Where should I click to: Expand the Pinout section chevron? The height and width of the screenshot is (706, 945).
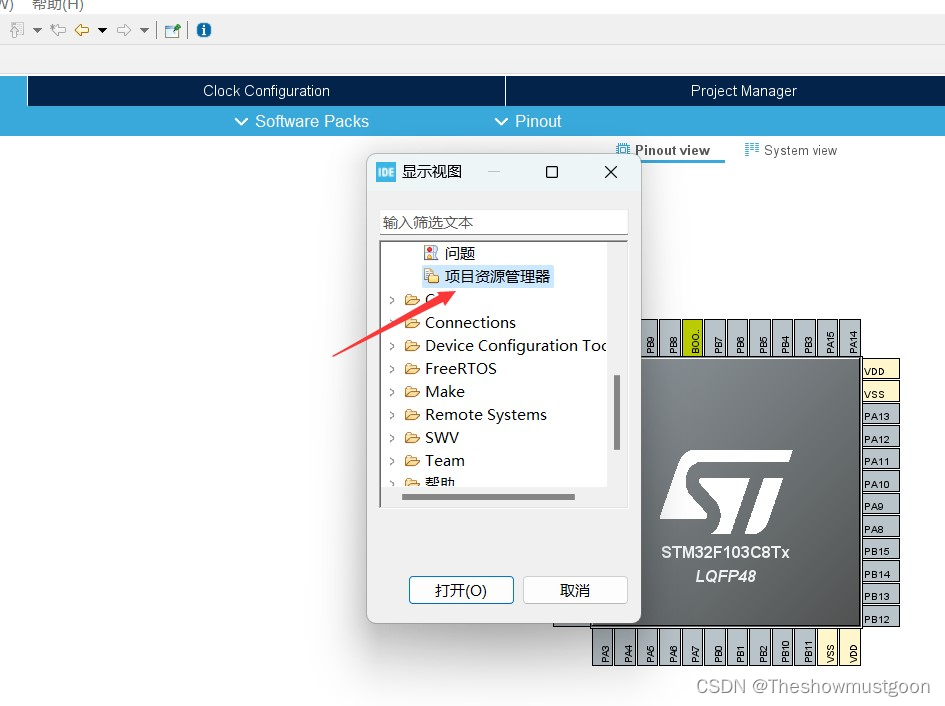[501, 121]
